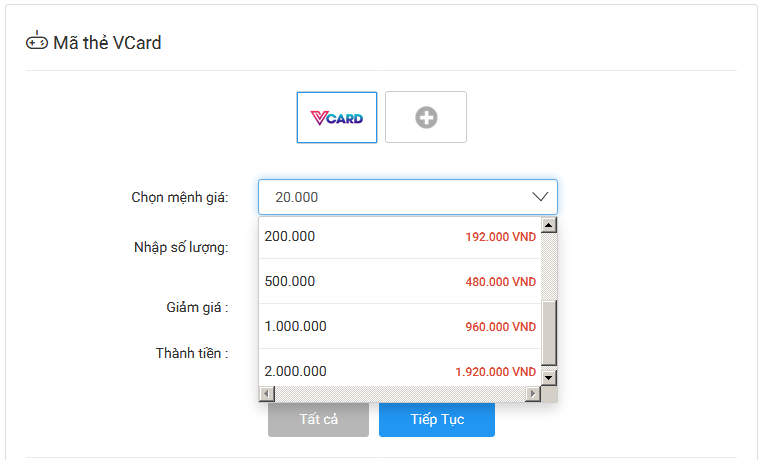
Task: Open the 20.000 denomination combo box
Action: point(408,197)
